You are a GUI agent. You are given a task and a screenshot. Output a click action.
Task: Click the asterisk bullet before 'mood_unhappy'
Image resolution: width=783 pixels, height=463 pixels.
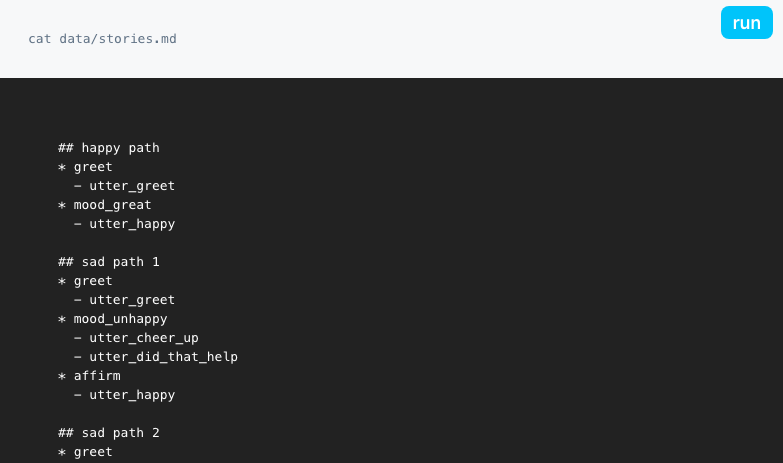[62, 320]
